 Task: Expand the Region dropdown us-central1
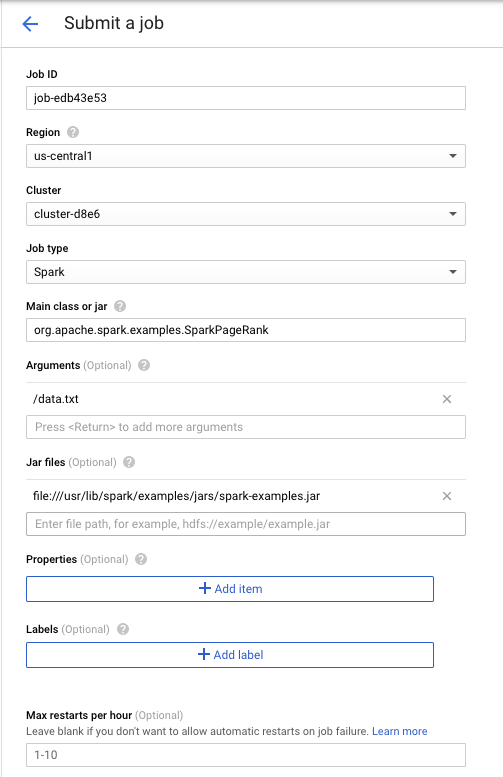click(246, 156)
